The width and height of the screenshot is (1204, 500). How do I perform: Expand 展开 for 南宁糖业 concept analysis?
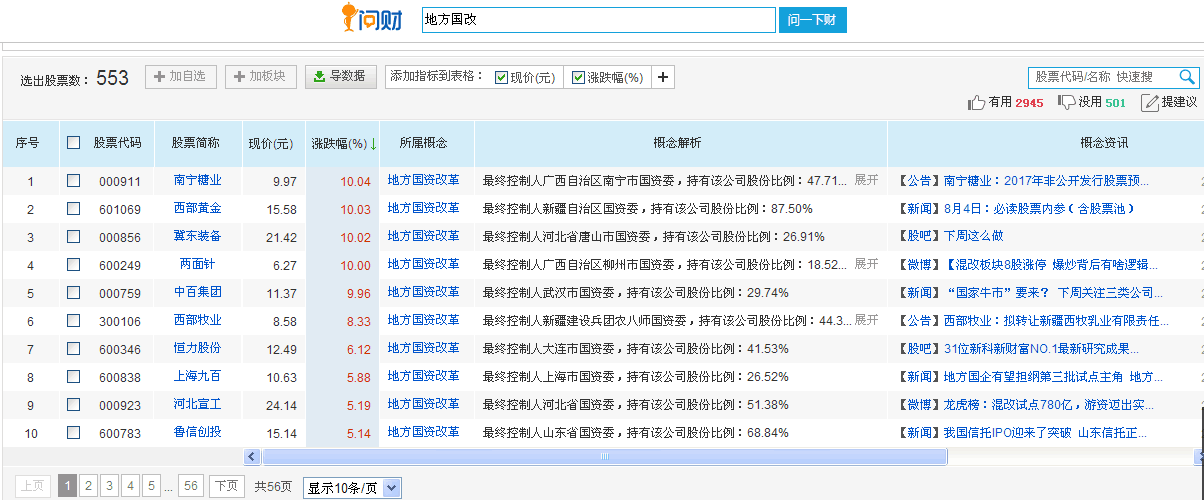pos(865,180)
